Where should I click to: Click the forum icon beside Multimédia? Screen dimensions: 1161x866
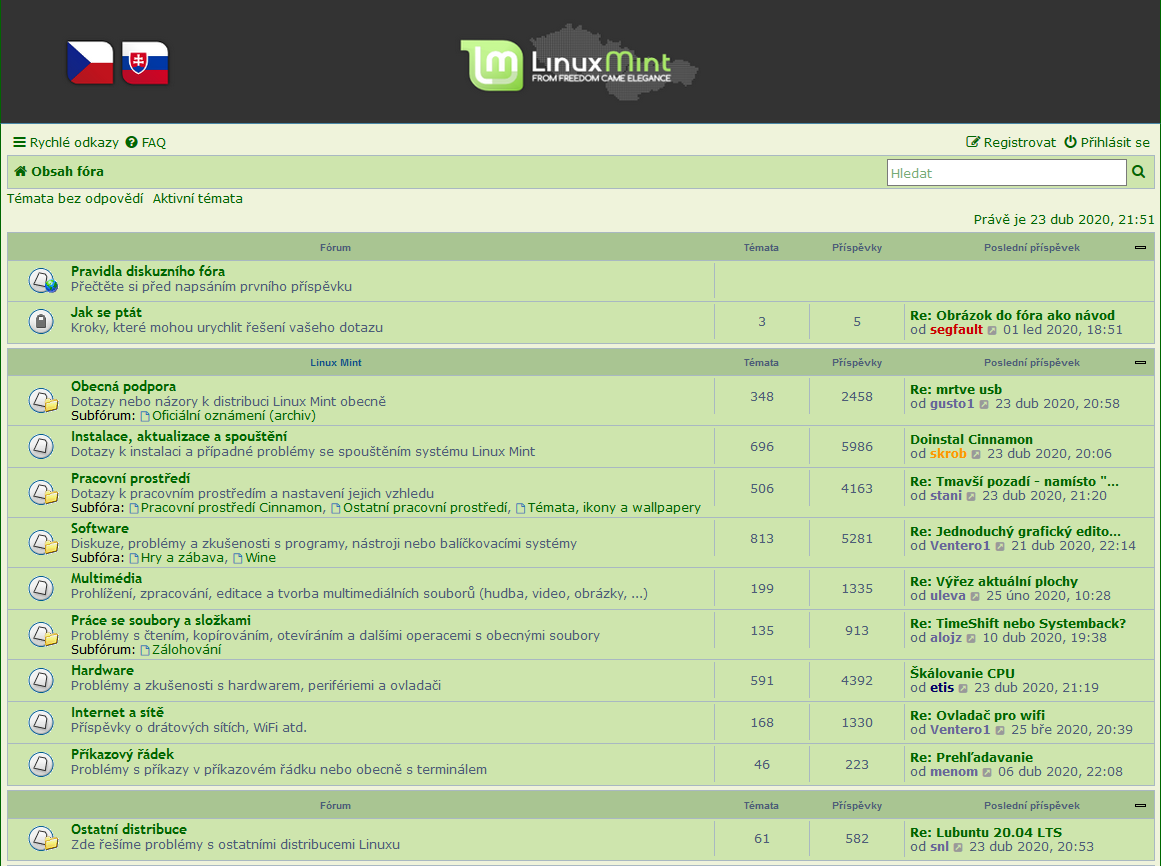[x=41, y=587]
